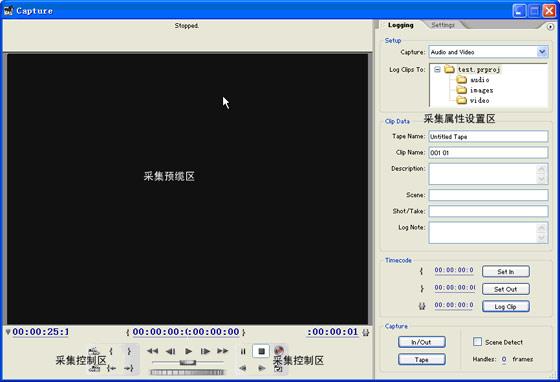Open the Capture type dropdown
The height and width of the screenshot is (382, 560).
pos(542,52)
